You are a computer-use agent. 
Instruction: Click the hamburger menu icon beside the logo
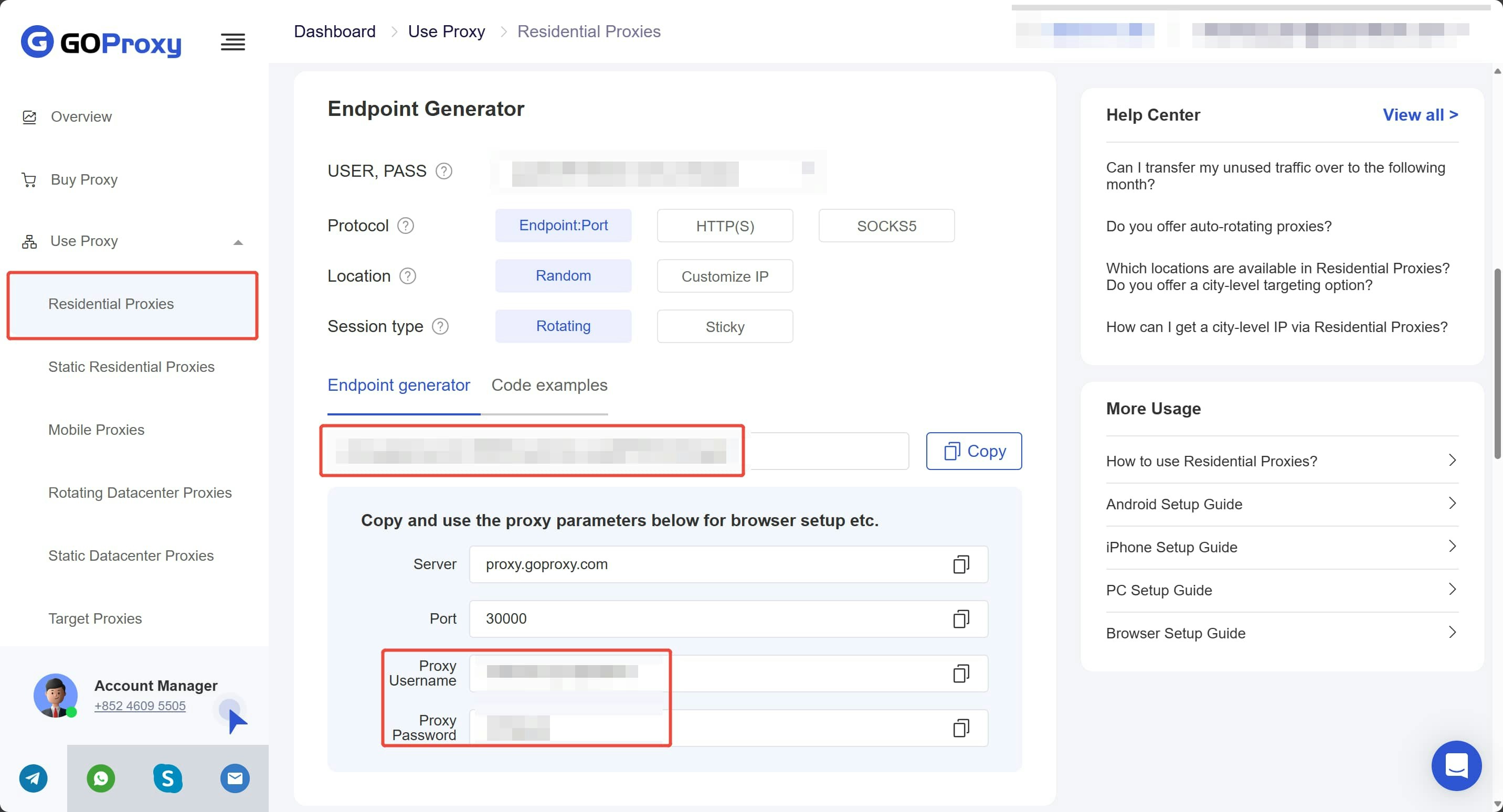click(x=233, y=42)
